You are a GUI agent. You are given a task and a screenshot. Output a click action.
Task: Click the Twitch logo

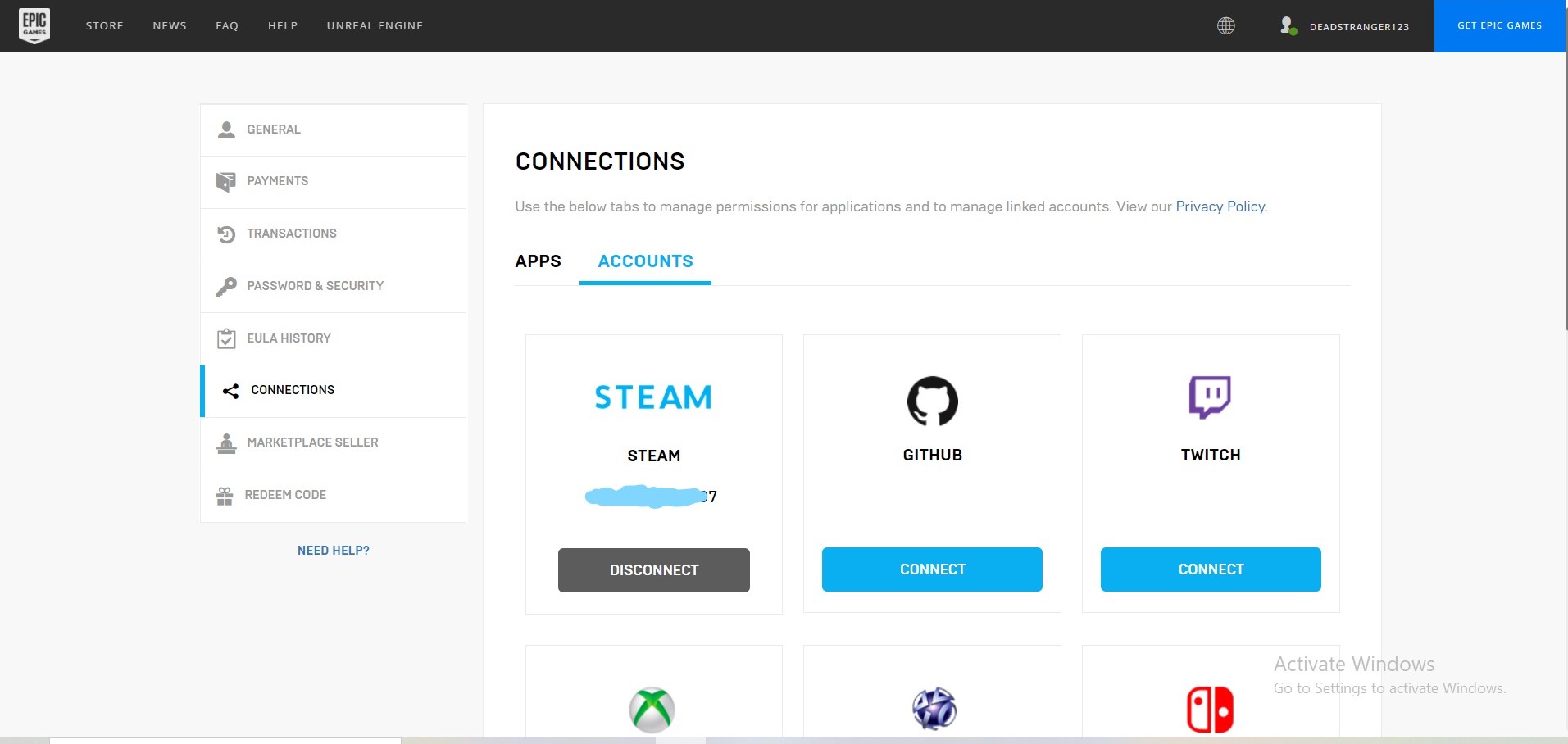1211,397
